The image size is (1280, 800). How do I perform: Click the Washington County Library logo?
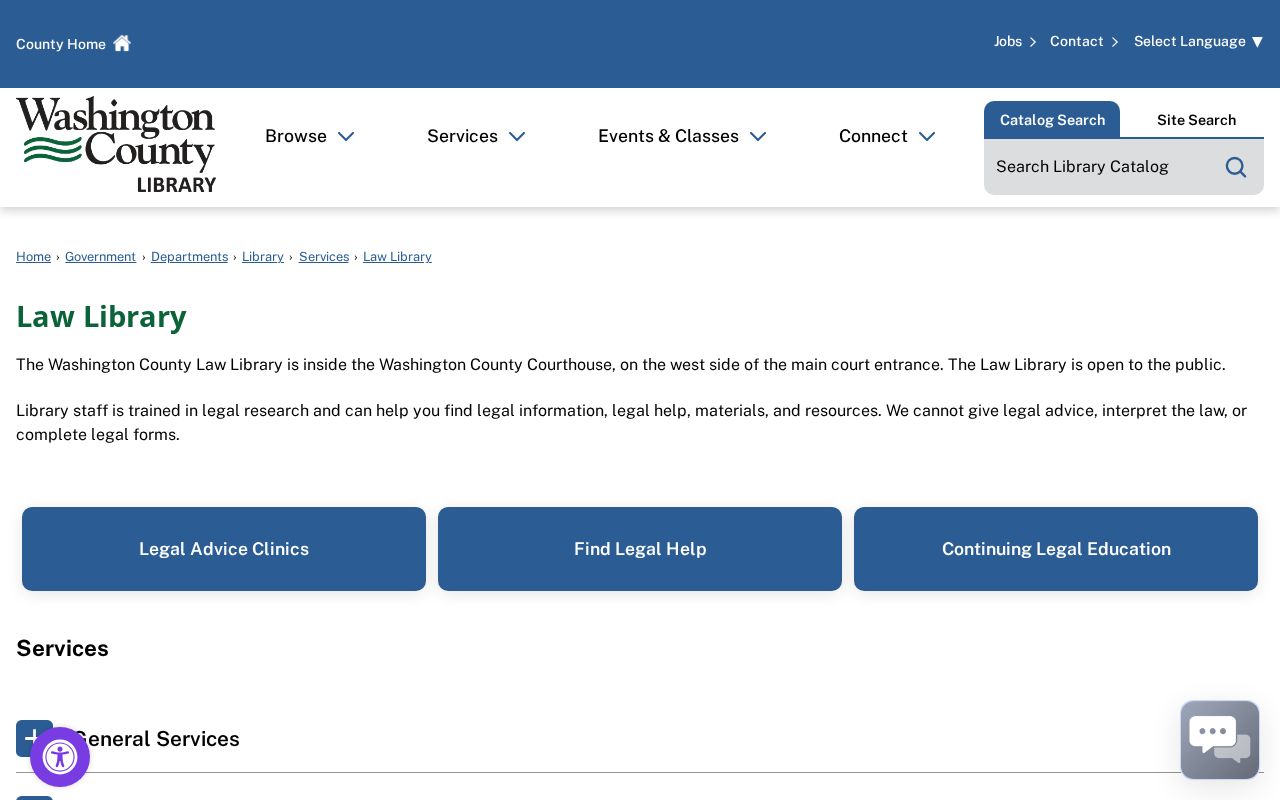116,145
